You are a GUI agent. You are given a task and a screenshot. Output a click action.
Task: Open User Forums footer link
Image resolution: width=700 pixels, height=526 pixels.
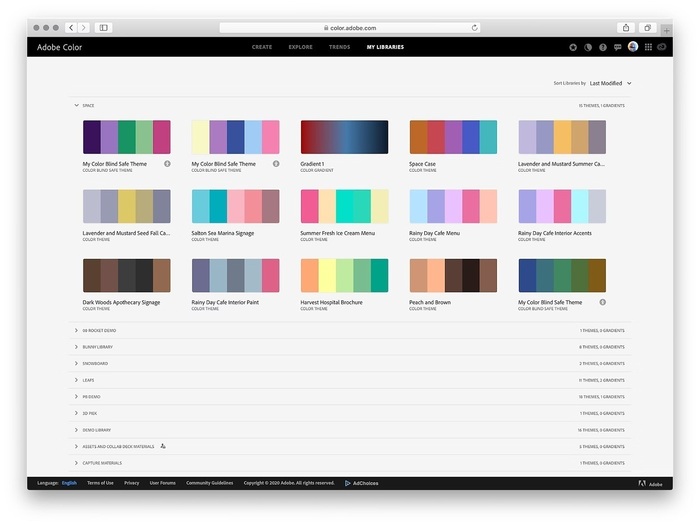coord(162,483)
